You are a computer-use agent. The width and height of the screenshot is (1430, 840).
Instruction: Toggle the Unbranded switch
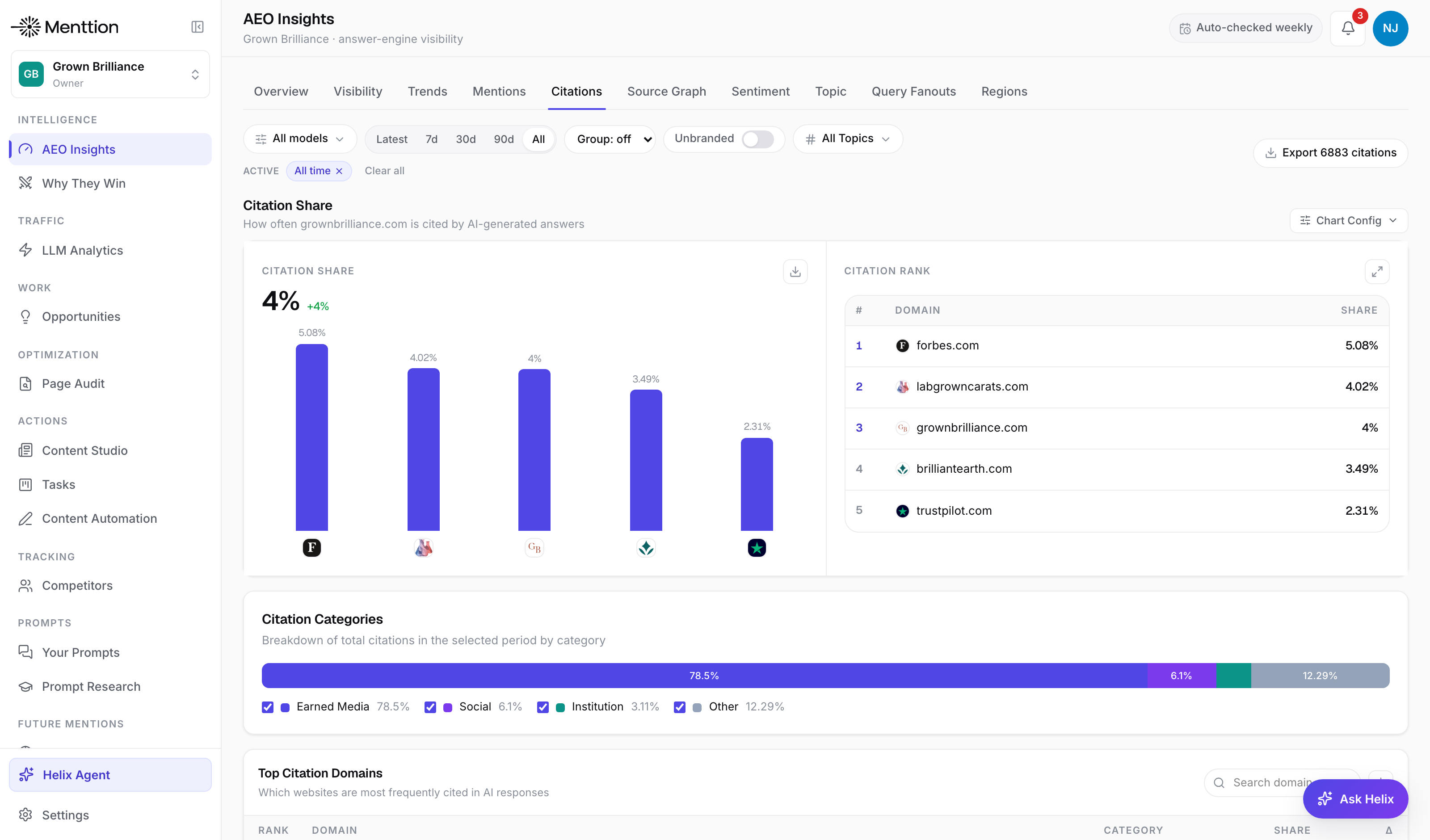(x=757, y=139)
